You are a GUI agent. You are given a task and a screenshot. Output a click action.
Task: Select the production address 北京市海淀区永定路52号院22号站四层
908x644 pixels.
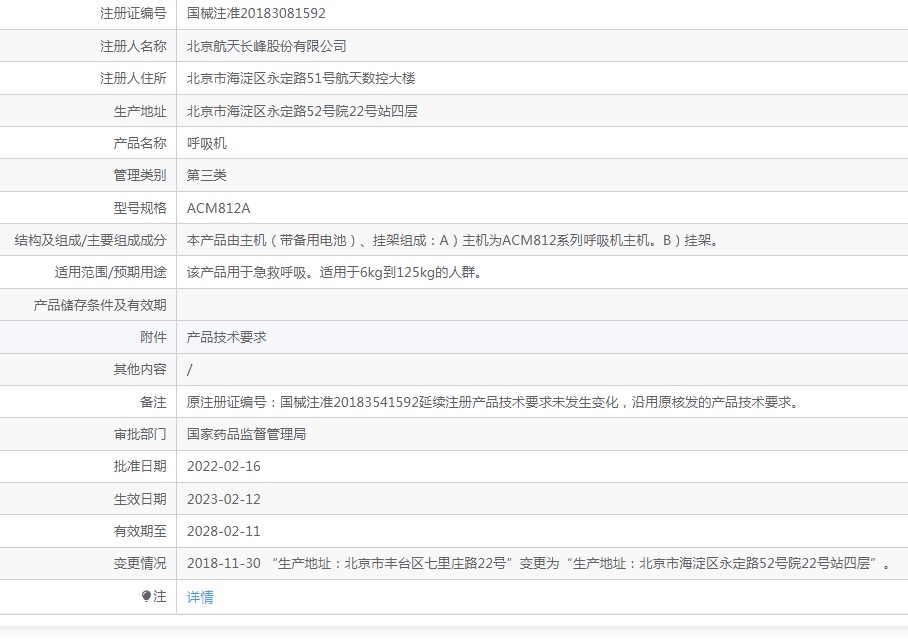point(302,111)
